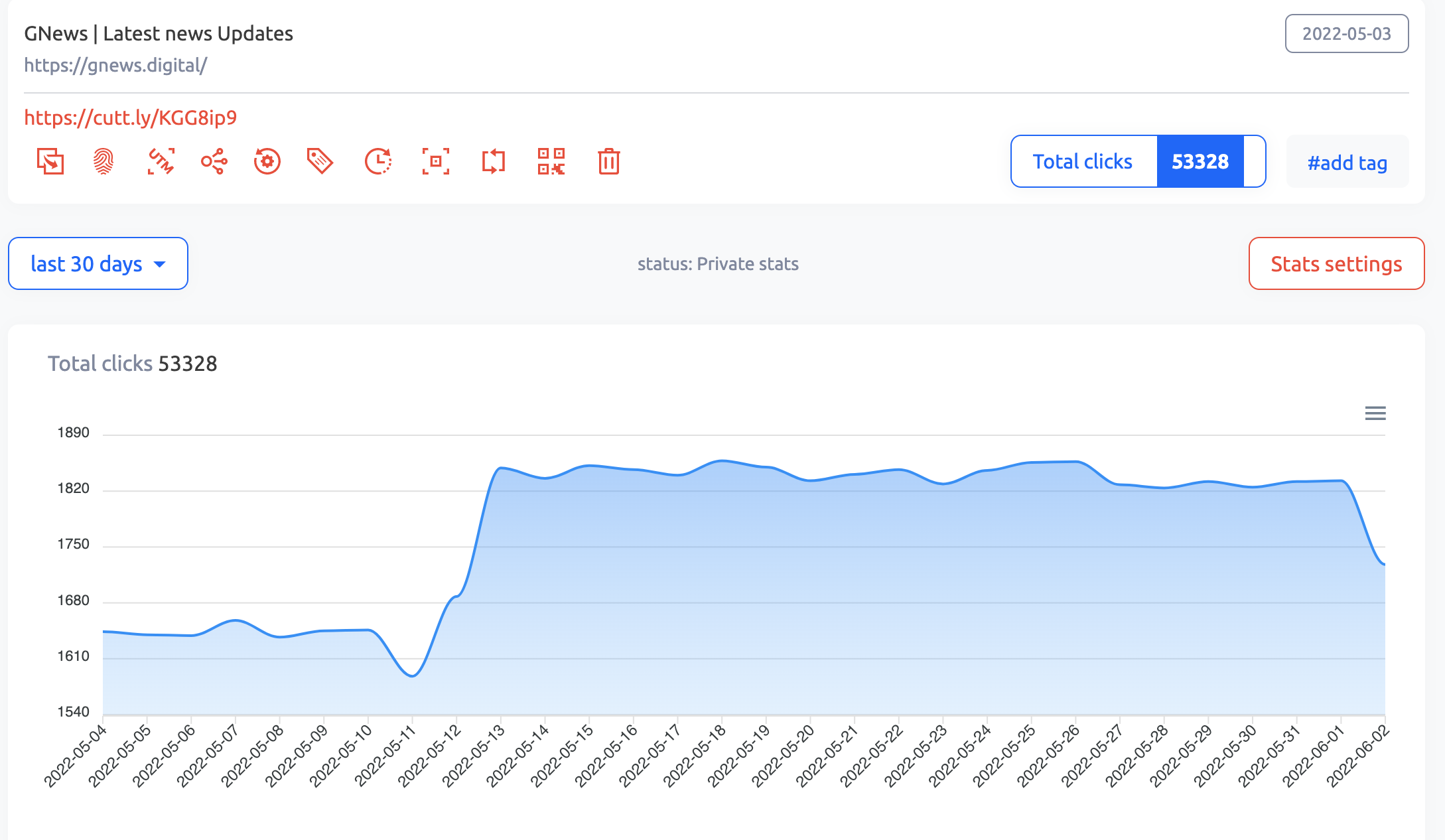Expand the last 30 days dropdown
Image resolution: width=1445 pixels, height=840 pixels.
(98, 263)
